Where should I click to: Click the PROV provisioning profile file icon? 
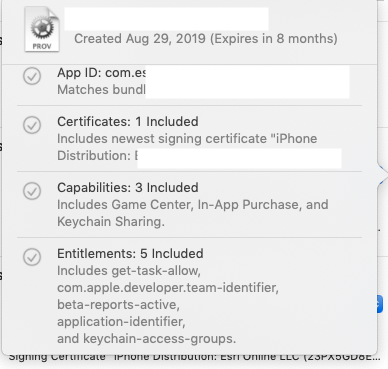point(42,29)
